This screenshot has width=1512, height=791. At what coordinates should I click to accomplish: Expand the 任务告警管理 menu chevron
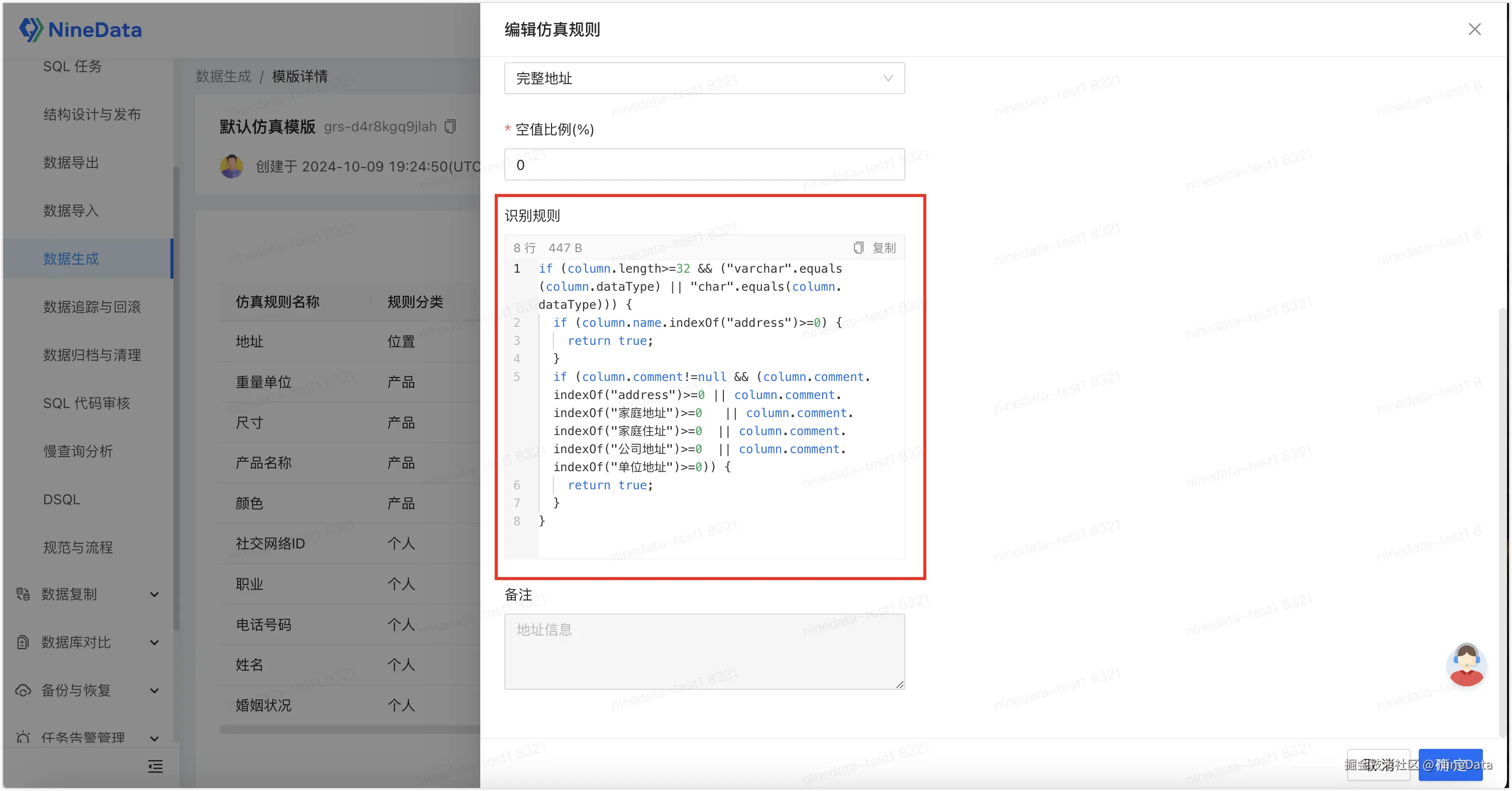click(154, 738)
